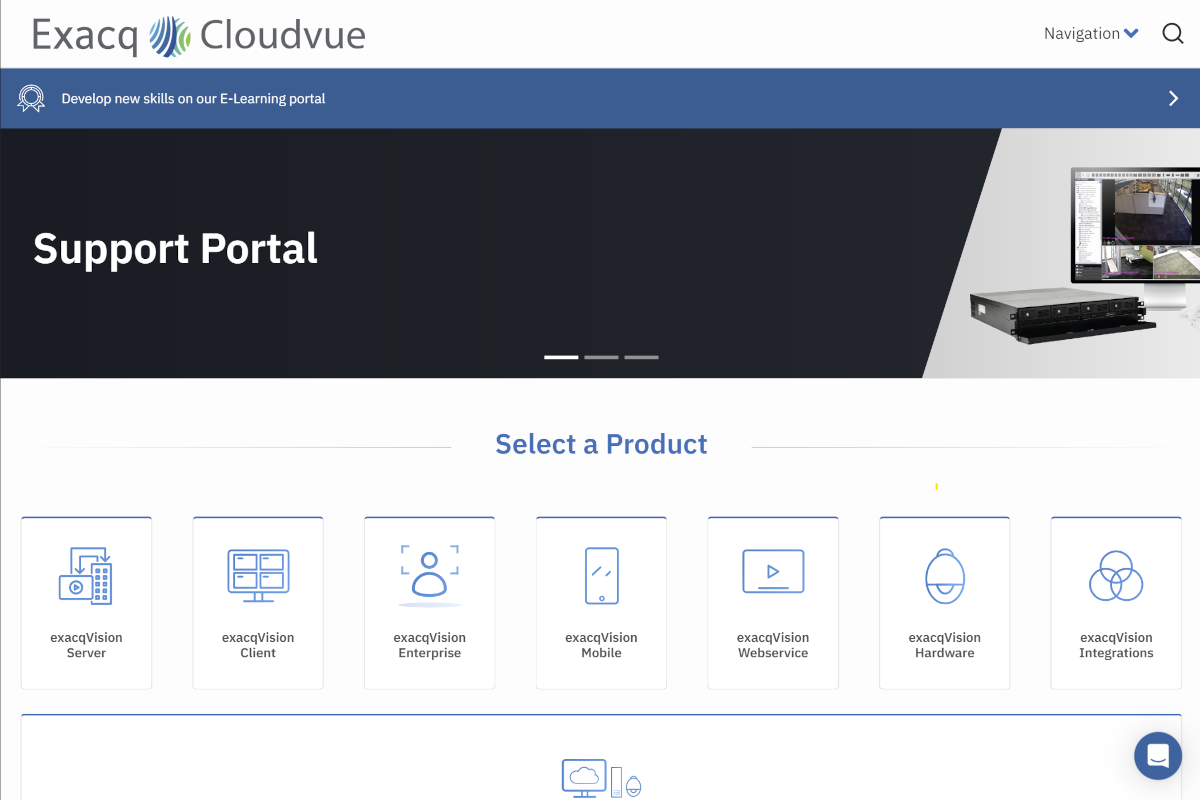Image resolution: width=1200 pixels, height=800 pixels.
Task: Open the search magnifier icon
Action: click(x=1173, y=33)
